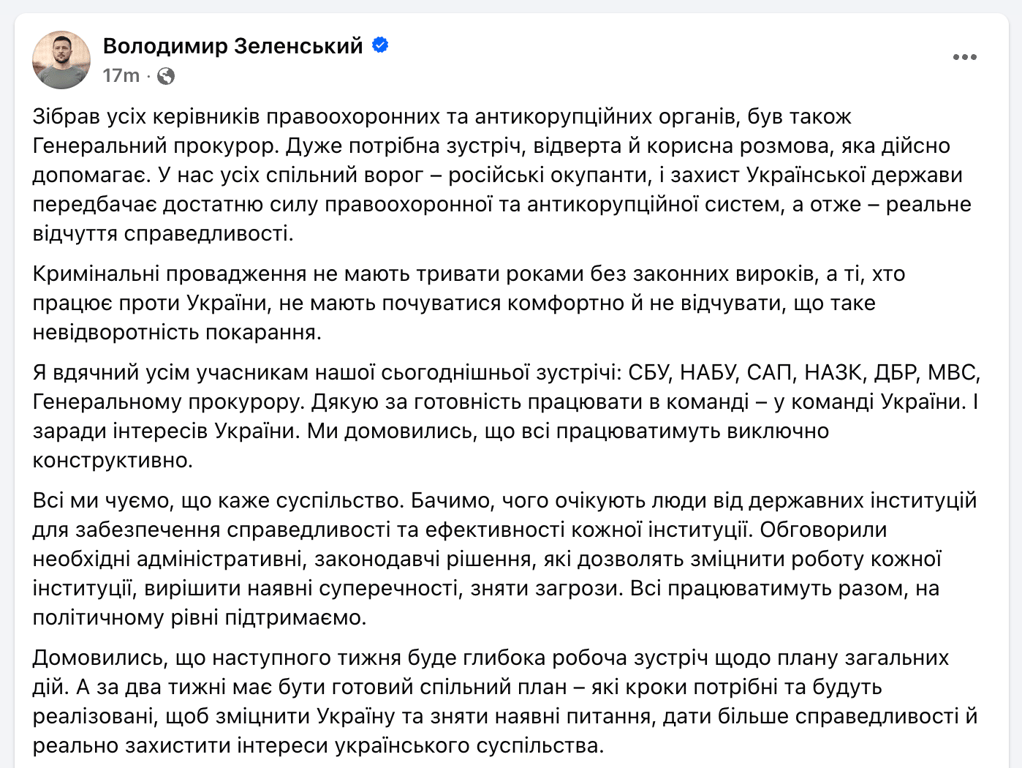This screenshot has height=768, width=1022.
Task: Select the post header area
Action: pyautogui.click(x=234, y=58)
